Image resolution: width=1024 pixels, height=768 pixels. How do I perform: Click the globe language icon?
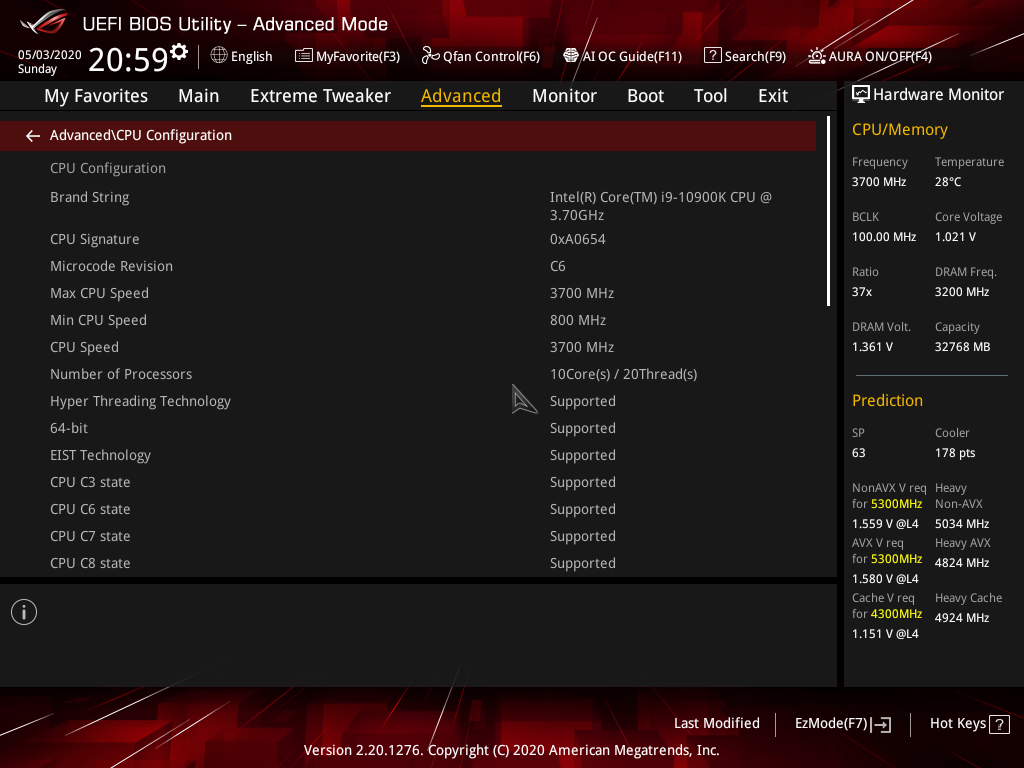coord(219,56)
